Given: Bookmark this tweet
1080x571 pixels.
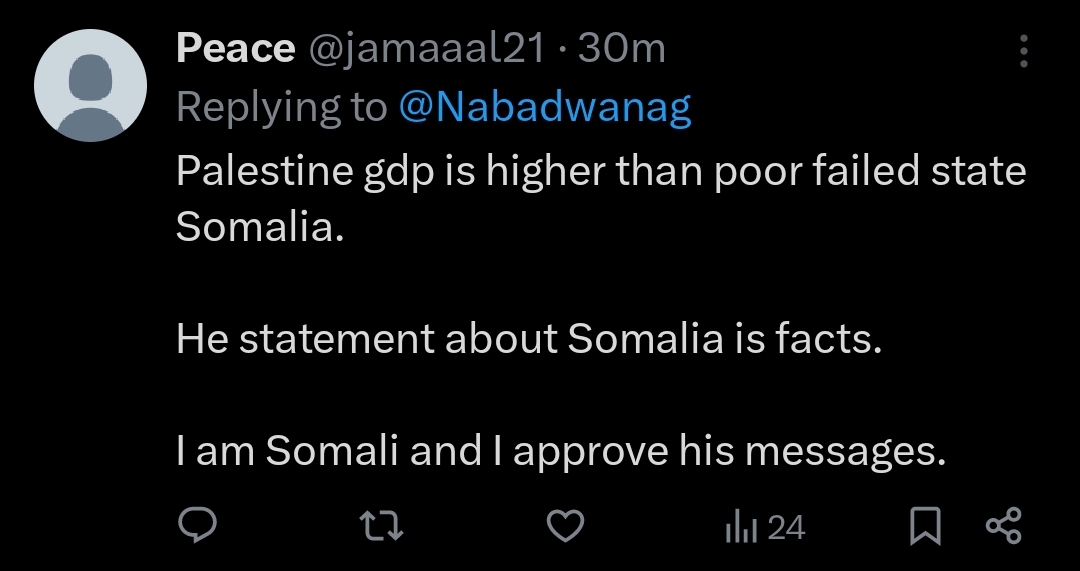Looking at the screenshot, I should (x=926, y=527).
